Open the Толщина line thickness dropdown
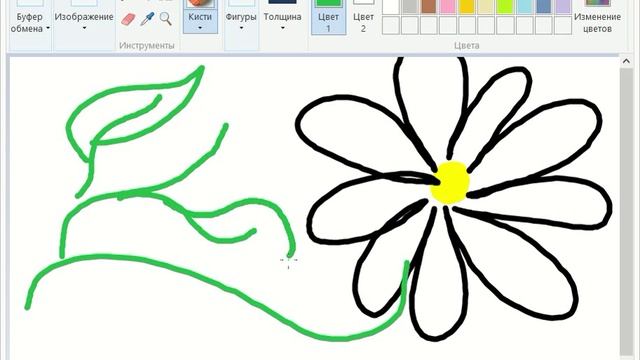640x360 pixels. click(282, 21)
